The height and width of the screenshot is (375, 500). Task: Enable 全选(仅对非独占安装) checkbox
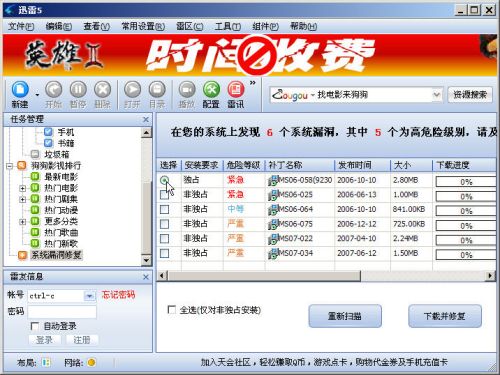(172, 310)
